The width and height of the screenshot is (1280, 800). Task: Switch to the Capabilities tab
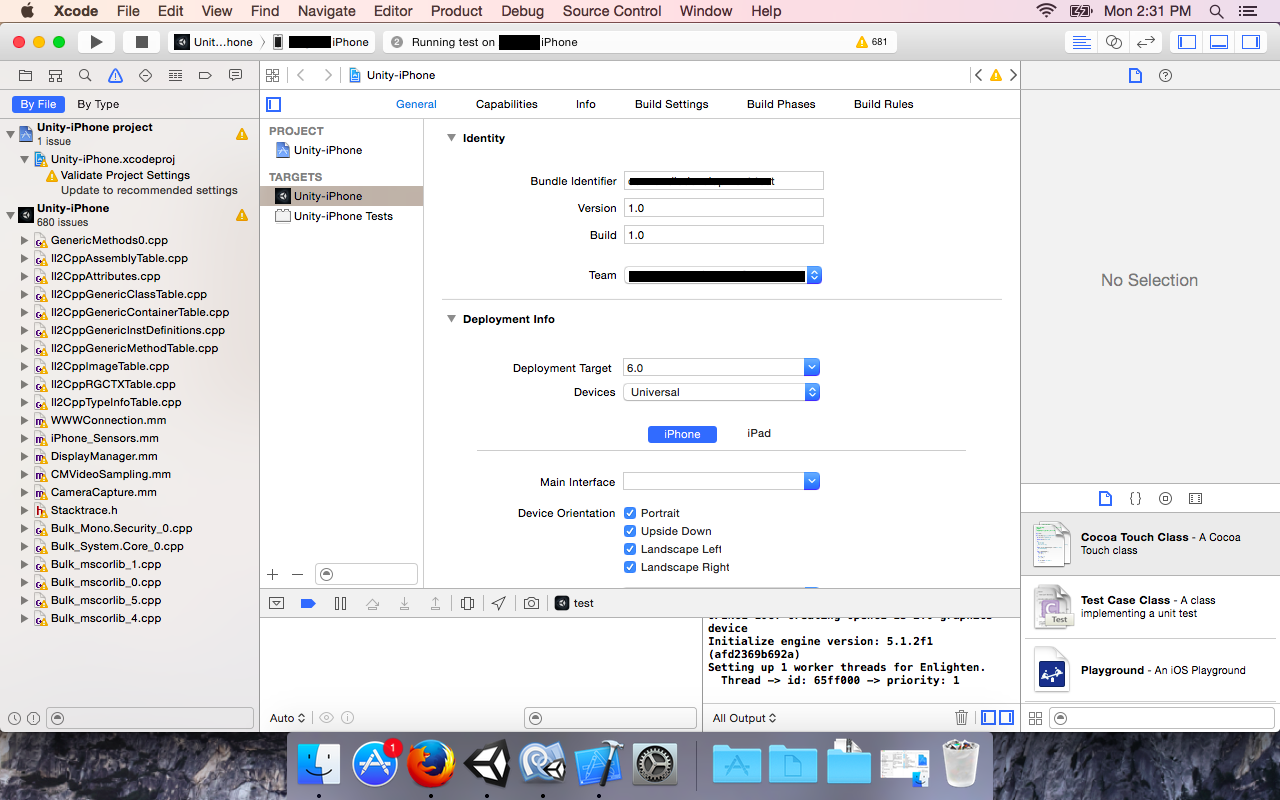pyautogui.click(x=506, y=104)
